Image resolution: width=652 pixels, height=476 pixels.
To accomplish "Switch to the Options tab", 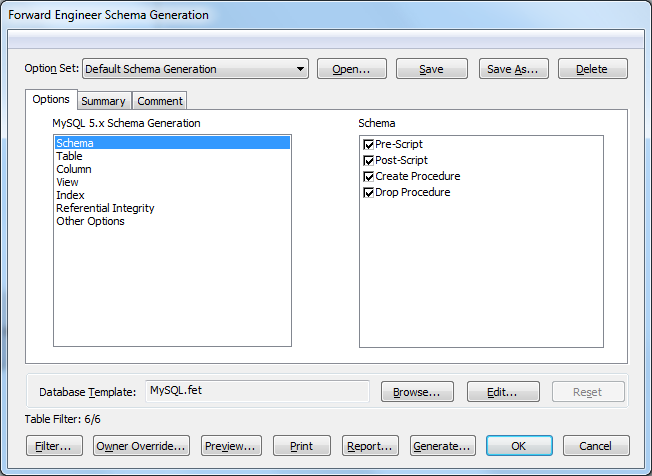I will coord(51,99).
